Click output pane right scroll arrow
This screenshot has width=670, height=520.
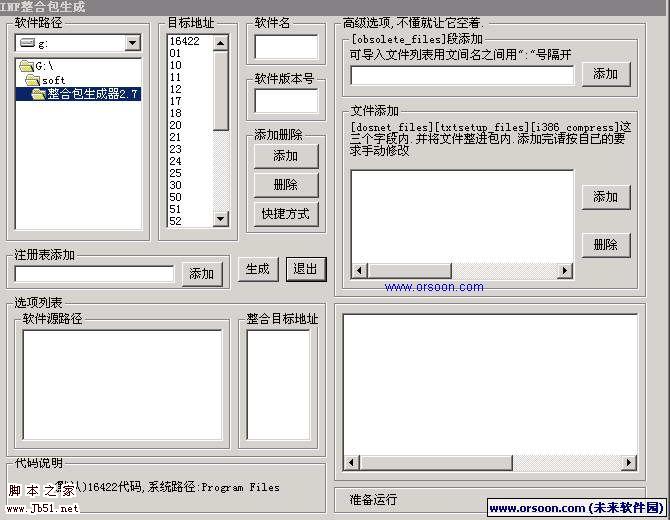point(629,463)
